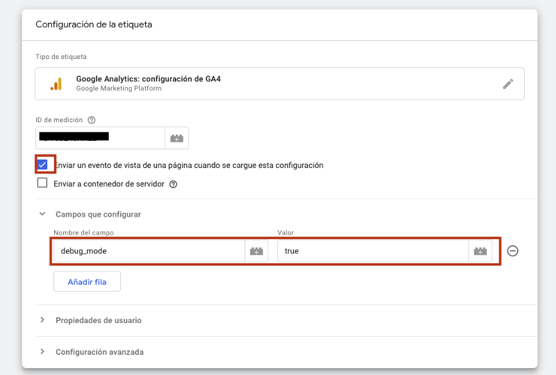Uncheck page view event on load checkbox
556x375 pixels.
coord(42,165)
